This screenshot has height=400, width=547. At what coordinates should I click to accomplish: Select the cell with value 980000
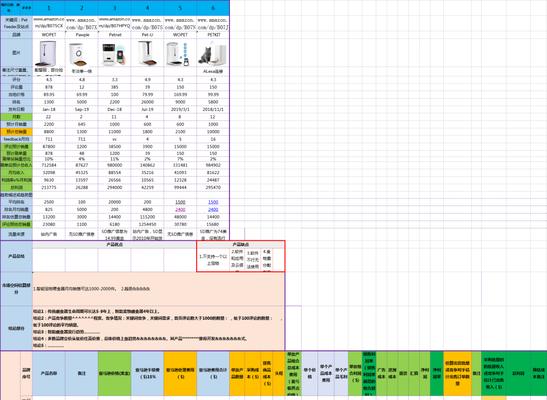(114, 165)
